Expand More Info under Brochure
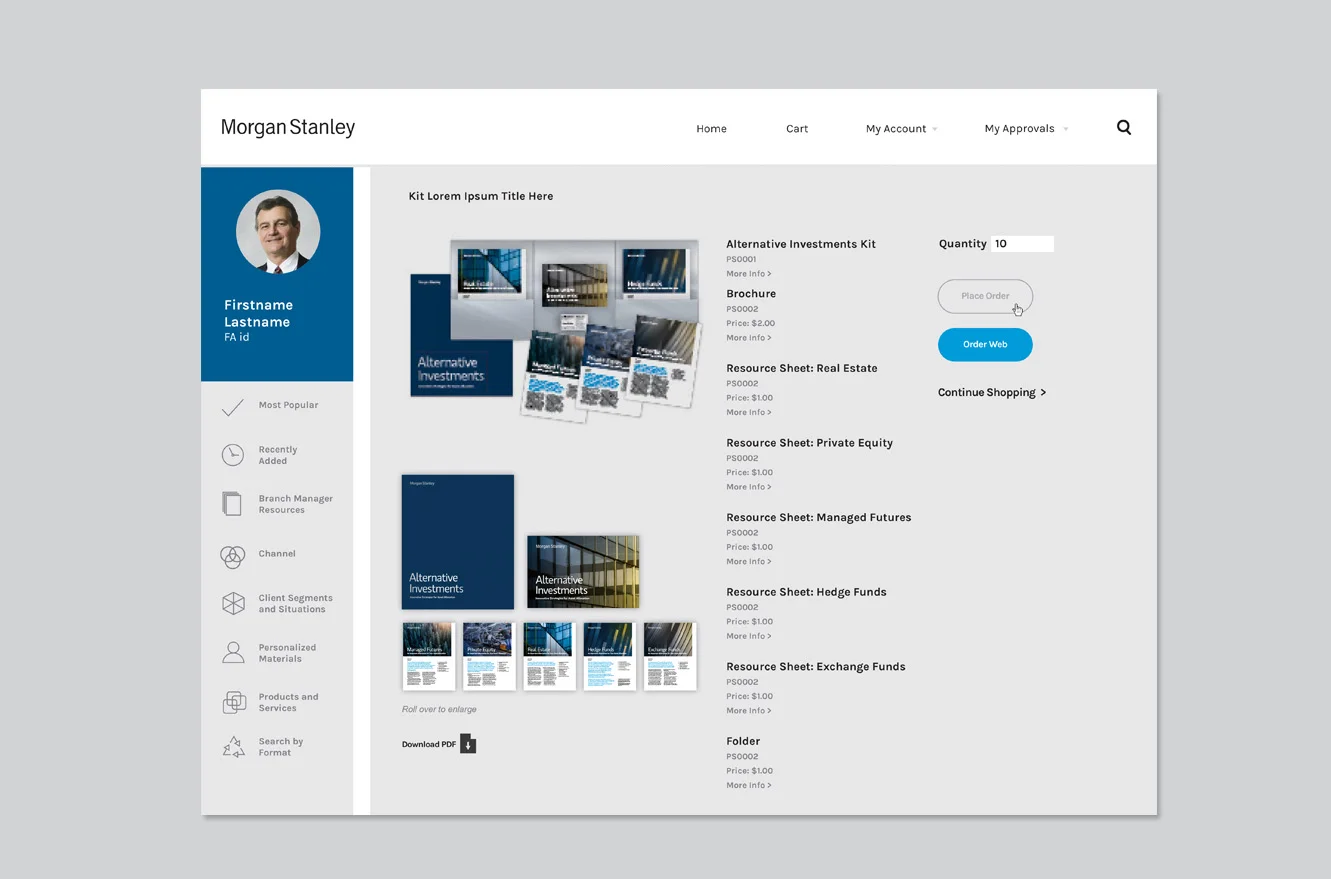 pos(749,338)
